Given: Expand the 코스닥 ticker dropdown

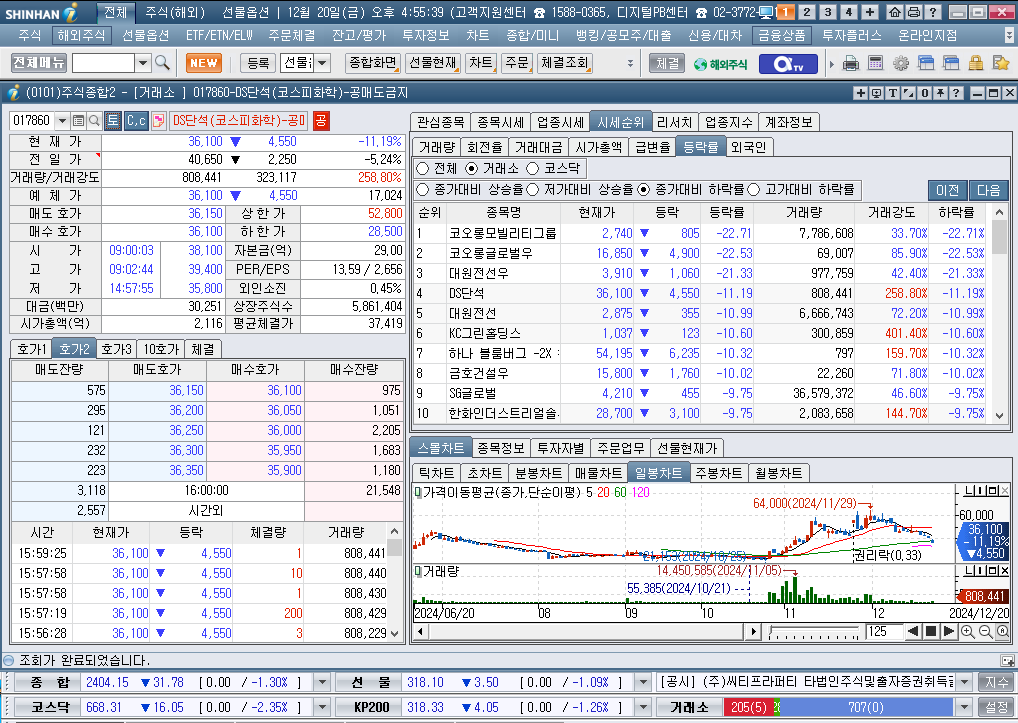Looking at the screenshot, I should click(x=321, y=707).
